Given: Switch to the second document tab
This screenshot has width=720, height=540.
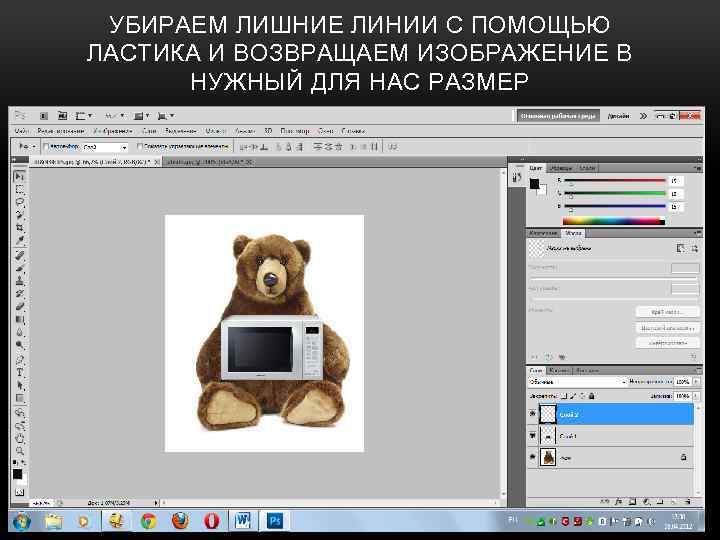Looking at the screenshot, I should [x=209, y=162].
